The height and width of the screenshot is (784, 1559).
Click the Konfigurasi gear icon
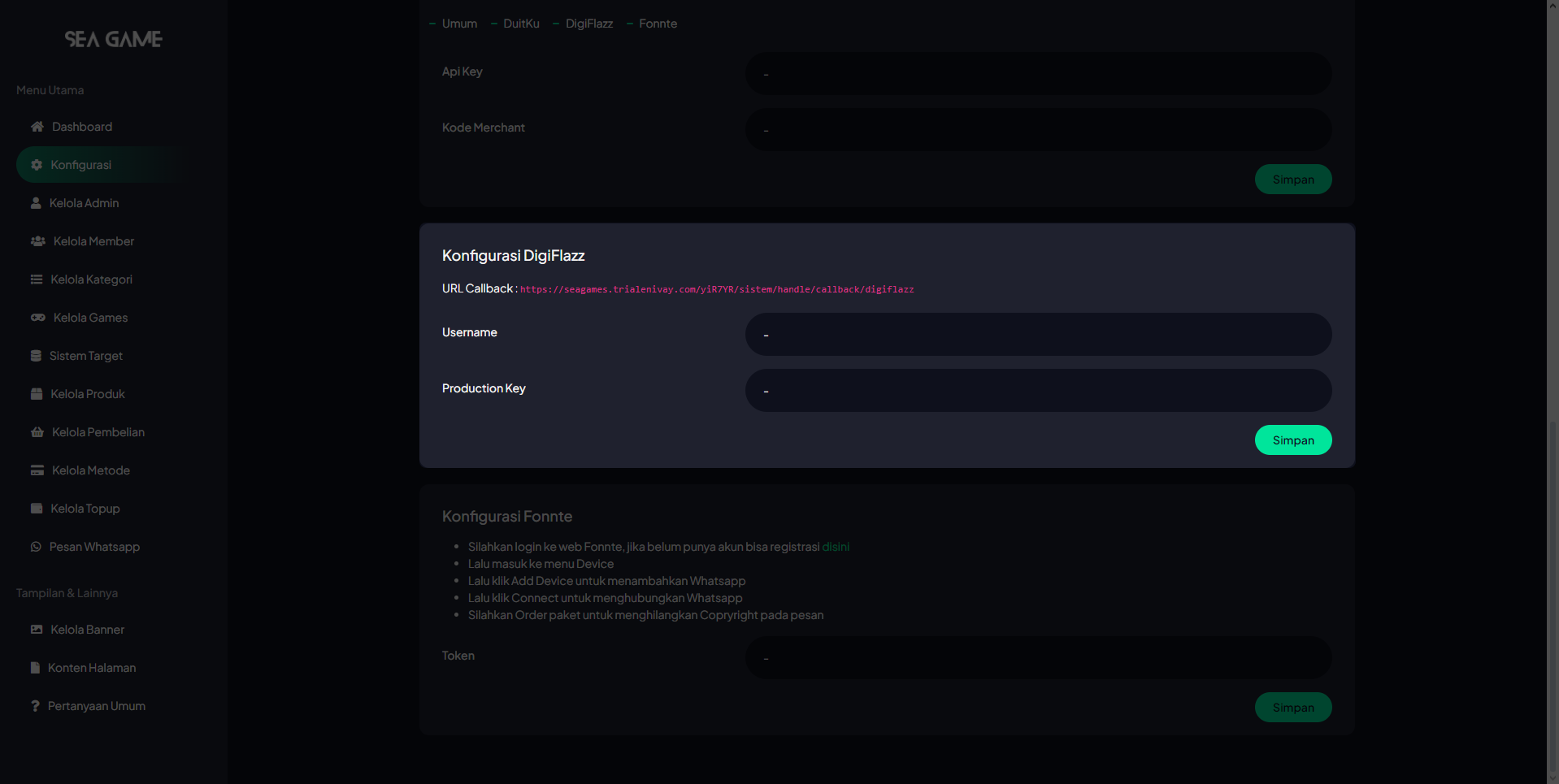pos(37,165)
